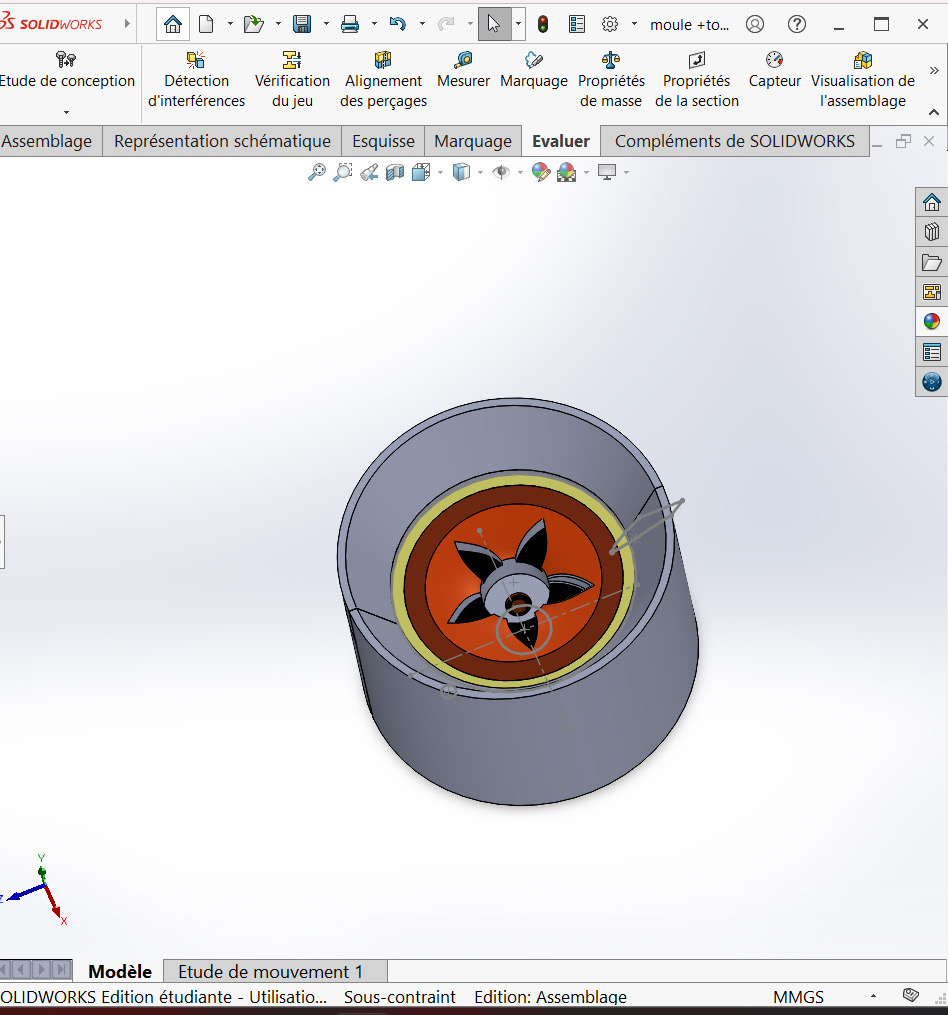Activate the section view icon

coord(395,172)
